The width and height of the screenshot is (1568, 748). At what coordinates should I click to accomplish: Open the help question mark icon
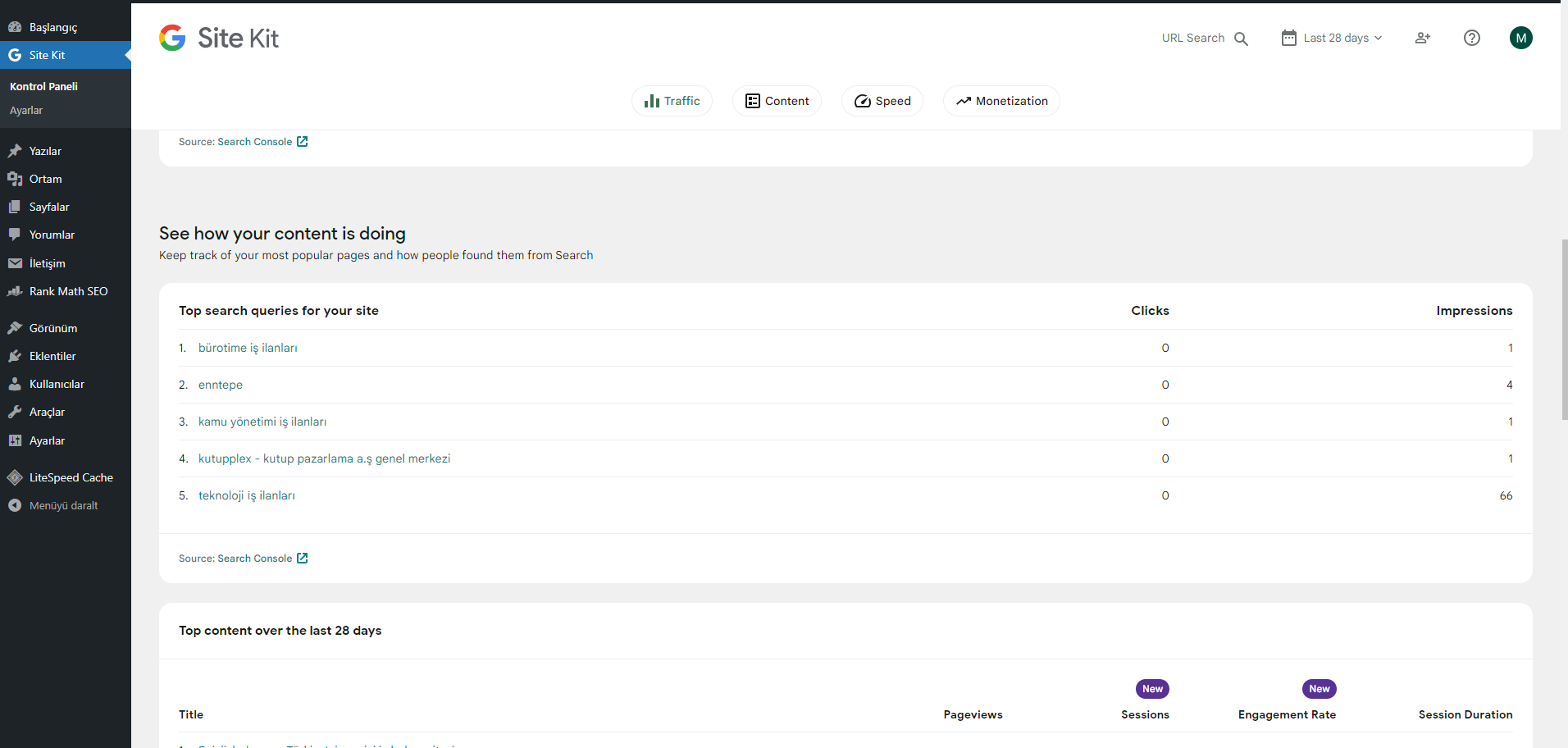pyautogui.click(x=1472, y=38)
